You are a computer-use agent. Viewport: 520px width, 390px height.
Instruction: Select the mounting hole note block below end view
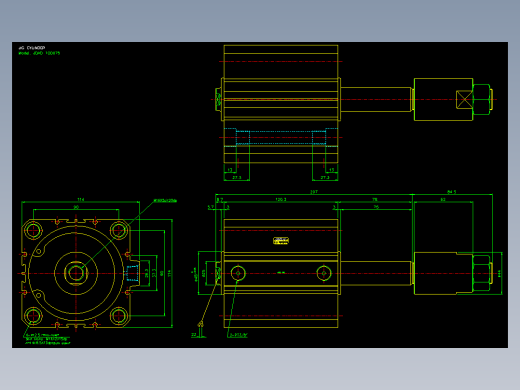coord(48,339)
